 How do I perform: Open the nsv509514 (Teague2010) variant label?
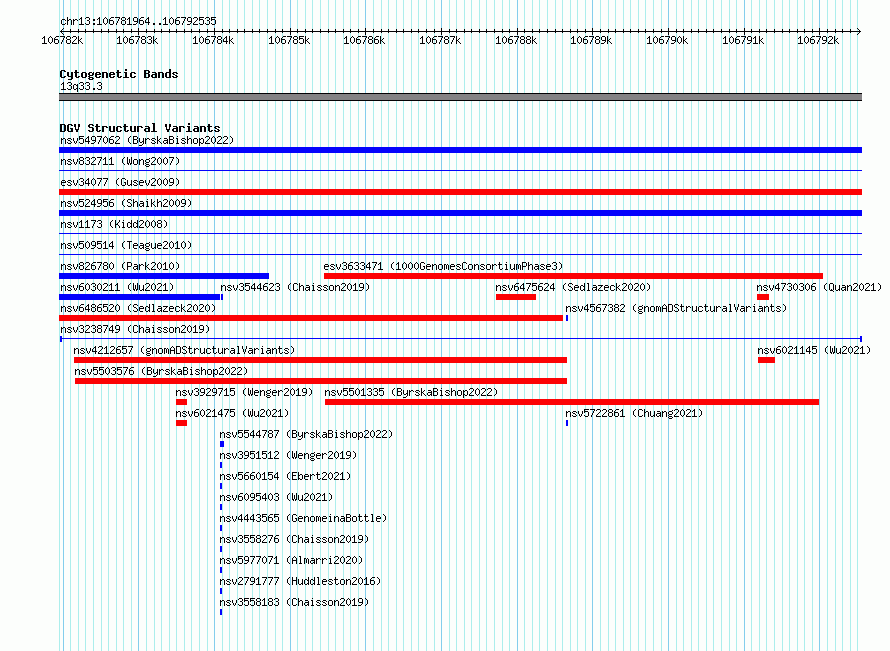coord(126,245)
